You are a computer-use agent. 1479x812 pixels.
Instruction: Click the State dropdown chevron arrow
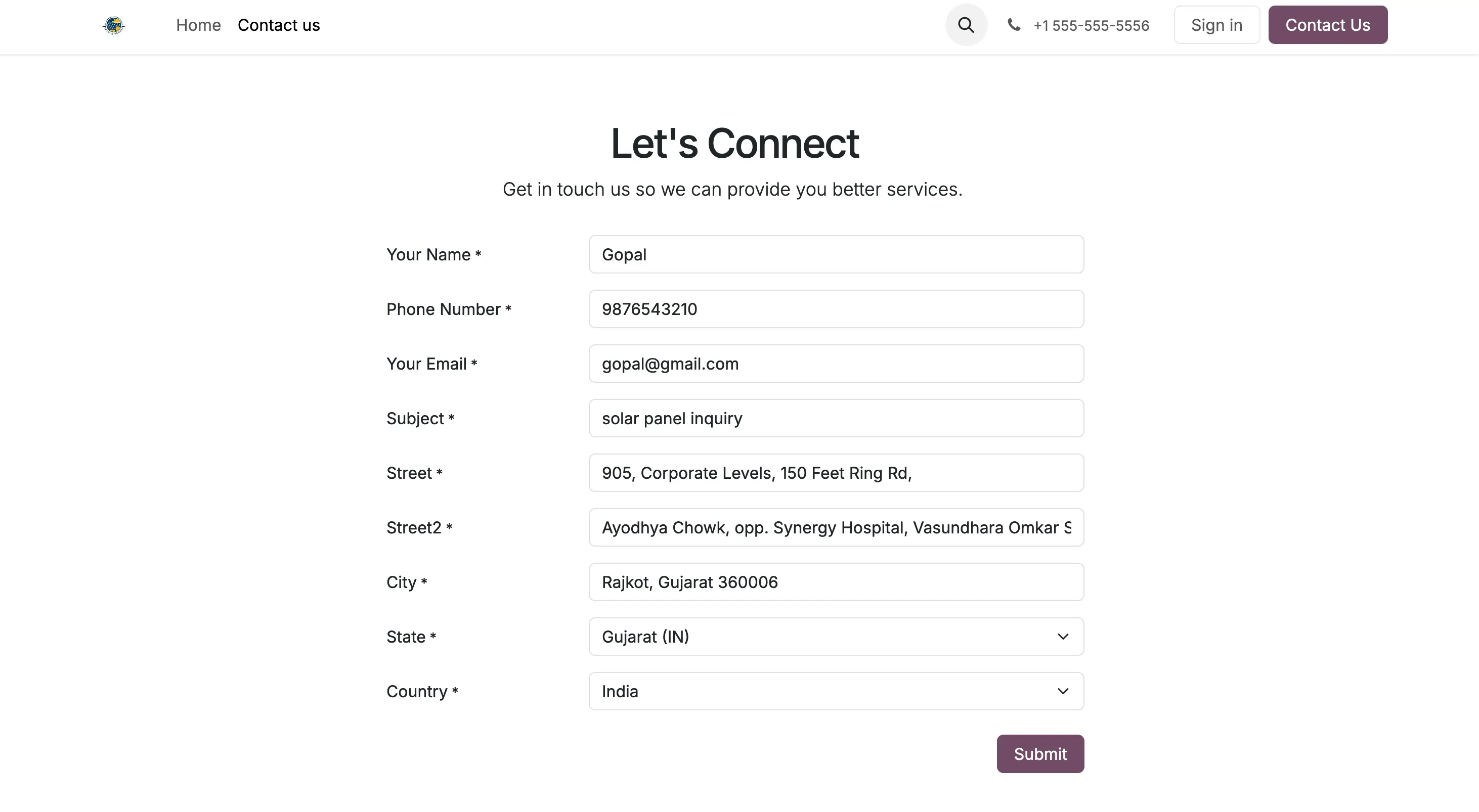click(1063, 637)
